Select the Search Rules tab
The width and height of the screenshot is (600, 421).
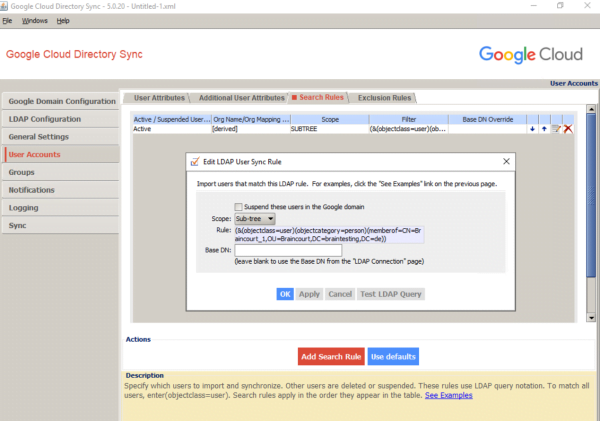pos(318,97)
